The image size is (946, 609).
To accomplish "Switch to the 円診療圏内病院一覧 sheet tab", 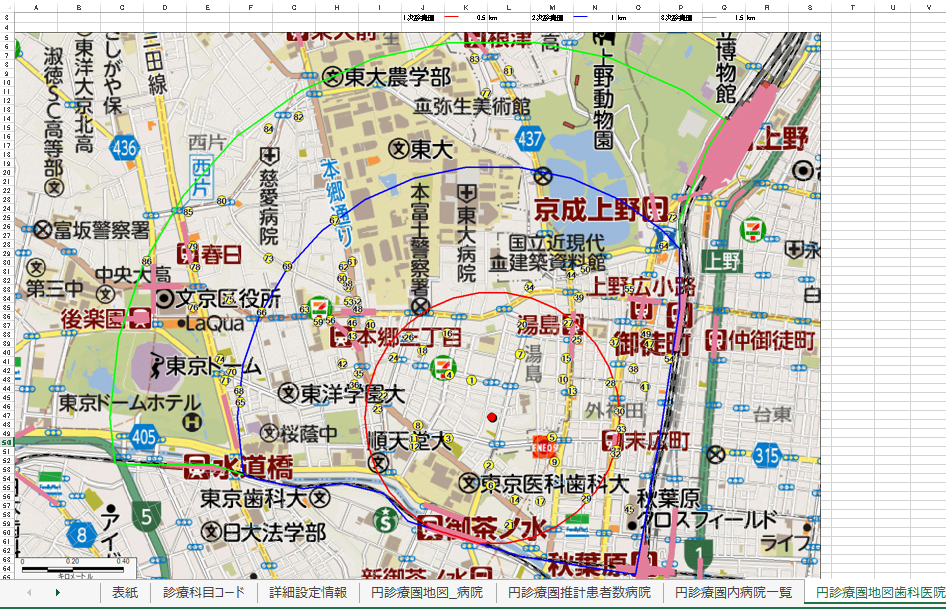I will (x=733, y=593).
